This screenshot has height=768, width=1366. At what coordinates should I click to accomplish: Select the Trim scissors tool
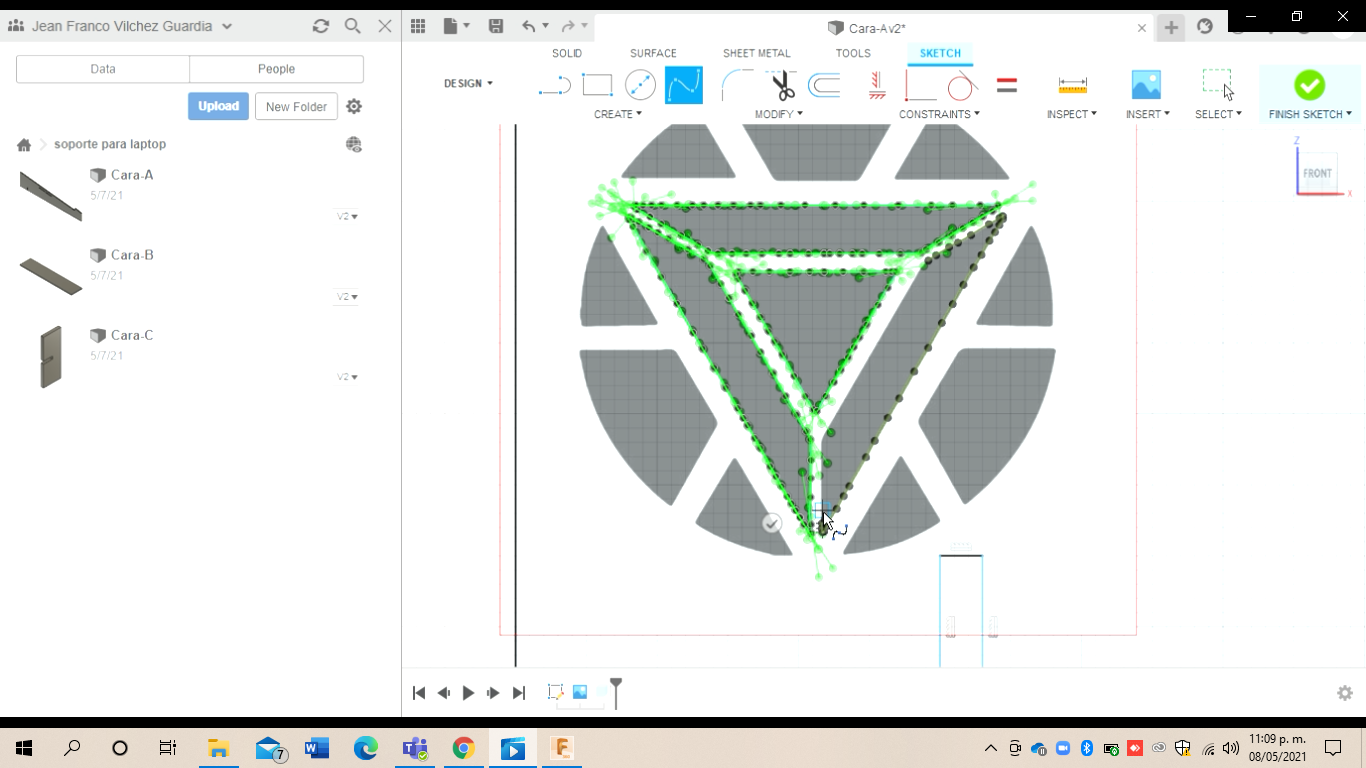pyautogui.click(x=783, y=86)
